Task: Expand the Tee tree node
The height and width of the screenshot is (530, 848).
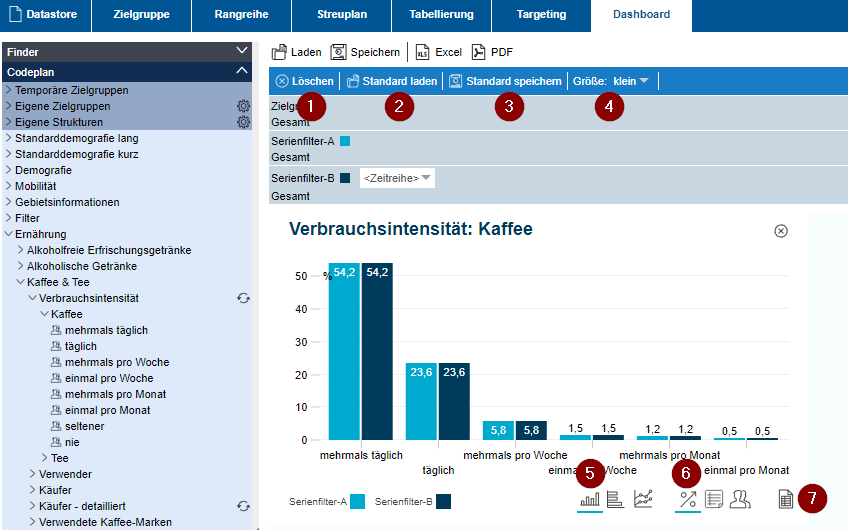Action: (45, 458)
